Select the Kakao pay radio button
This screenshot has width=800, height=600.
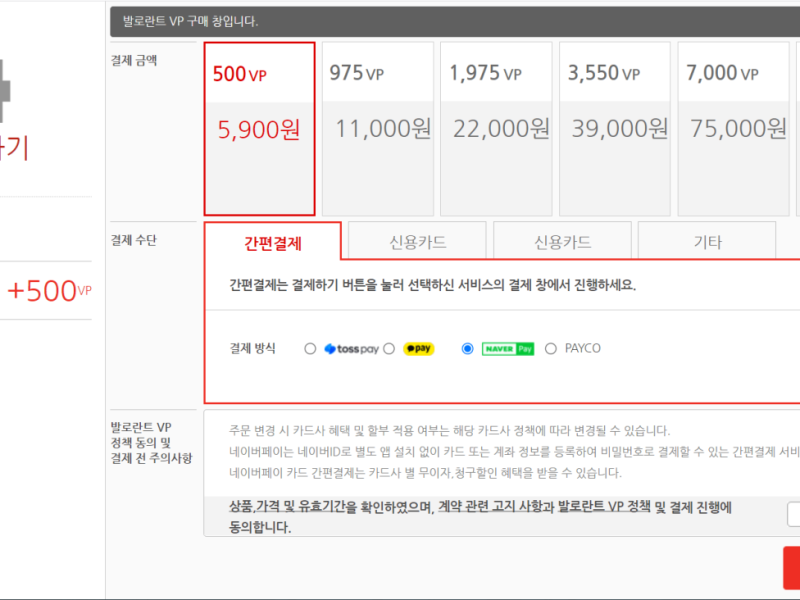[389, 349]
